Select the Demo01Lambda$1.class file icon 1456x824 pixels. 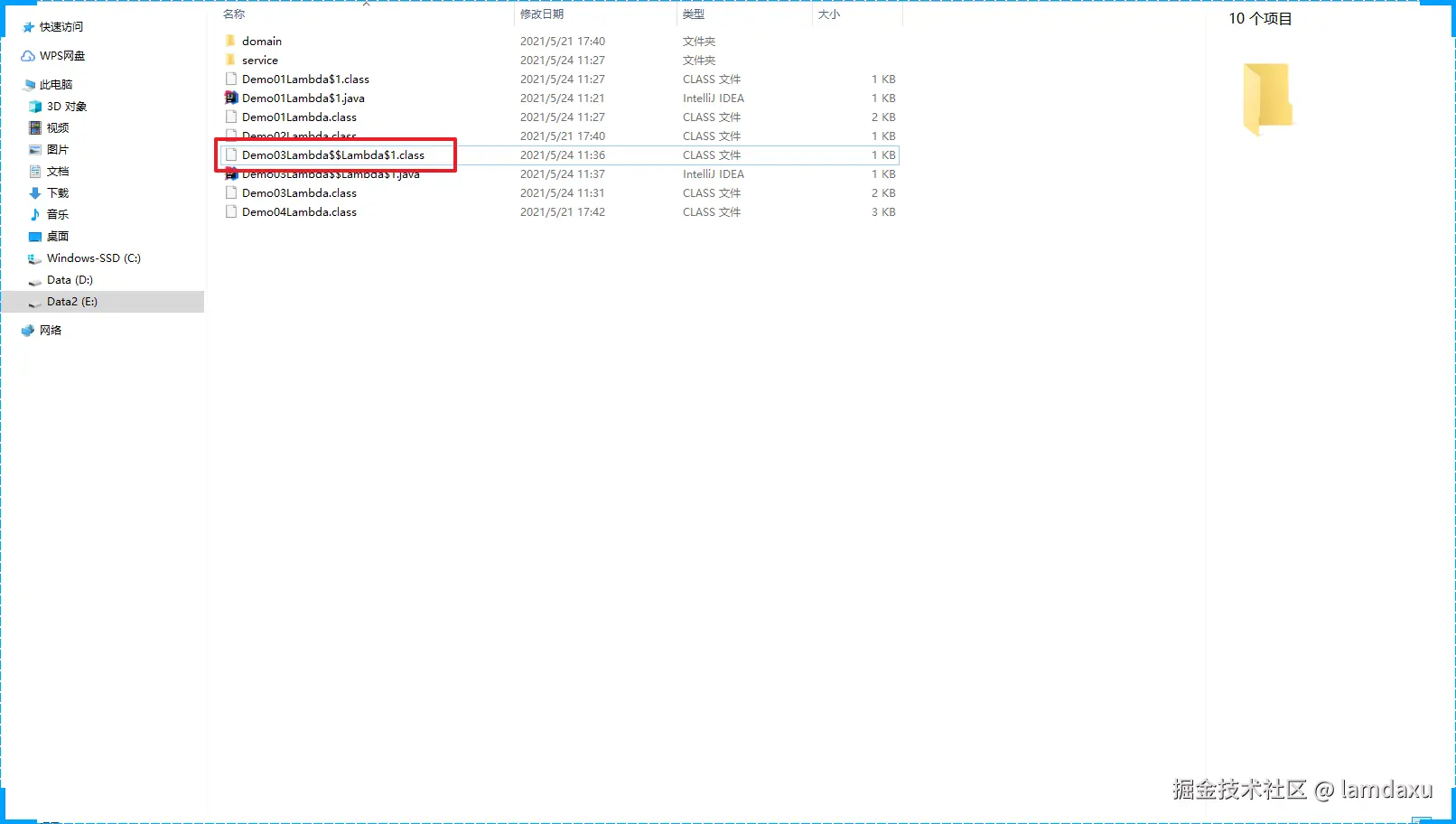click(x=231, y=79)
